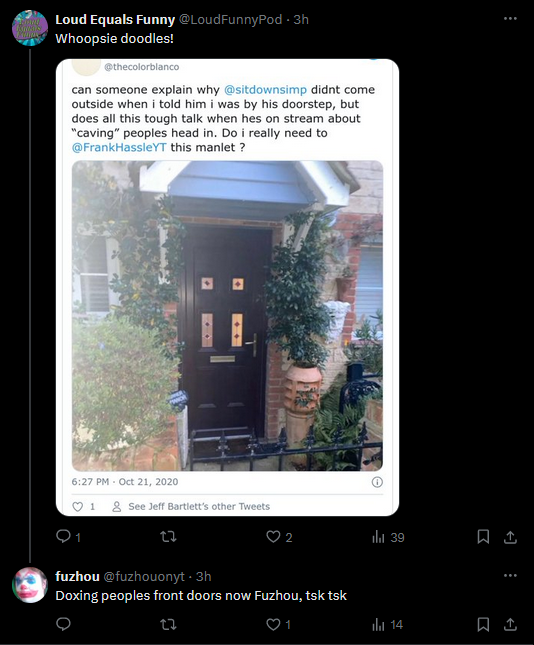Share fuzhou's reply
This screenshot has height=645, width=534.
coord(510,624)
